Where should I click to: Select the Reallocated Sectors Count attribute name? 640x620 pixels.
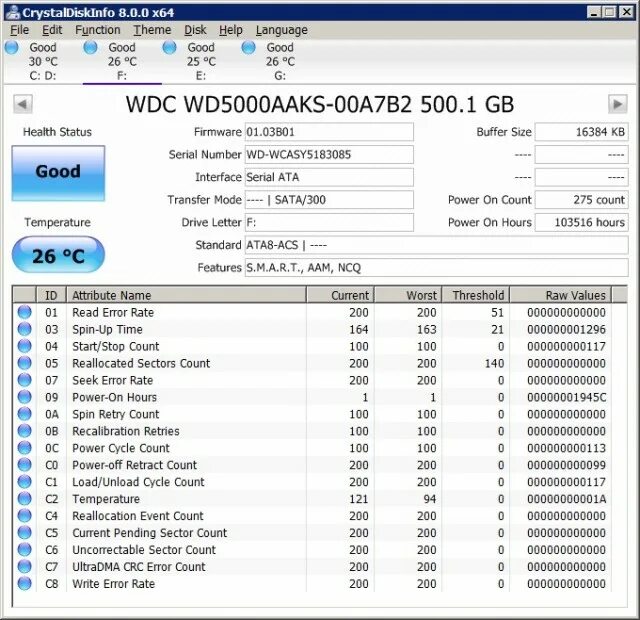pyautogui.click(x=141, y=363)
